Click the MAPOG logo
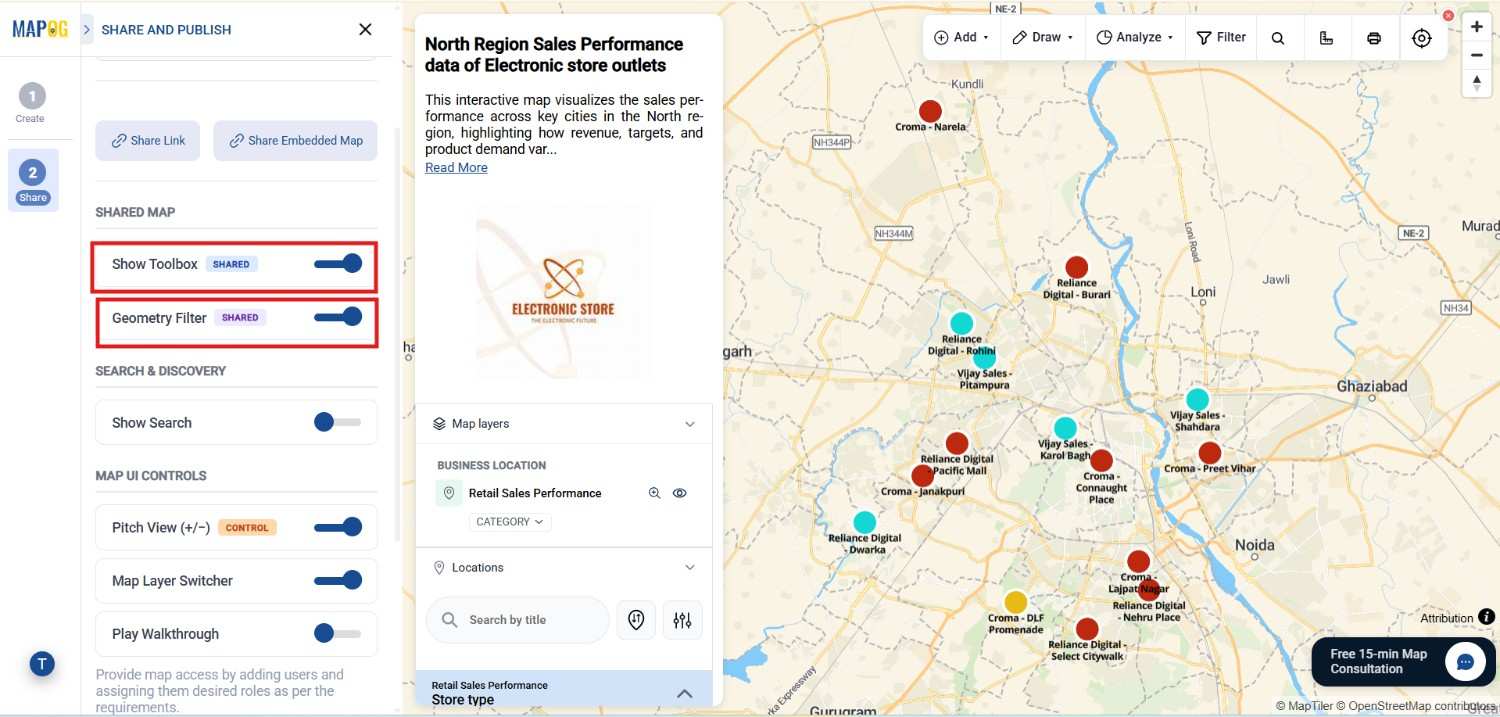 coord(40,29)
